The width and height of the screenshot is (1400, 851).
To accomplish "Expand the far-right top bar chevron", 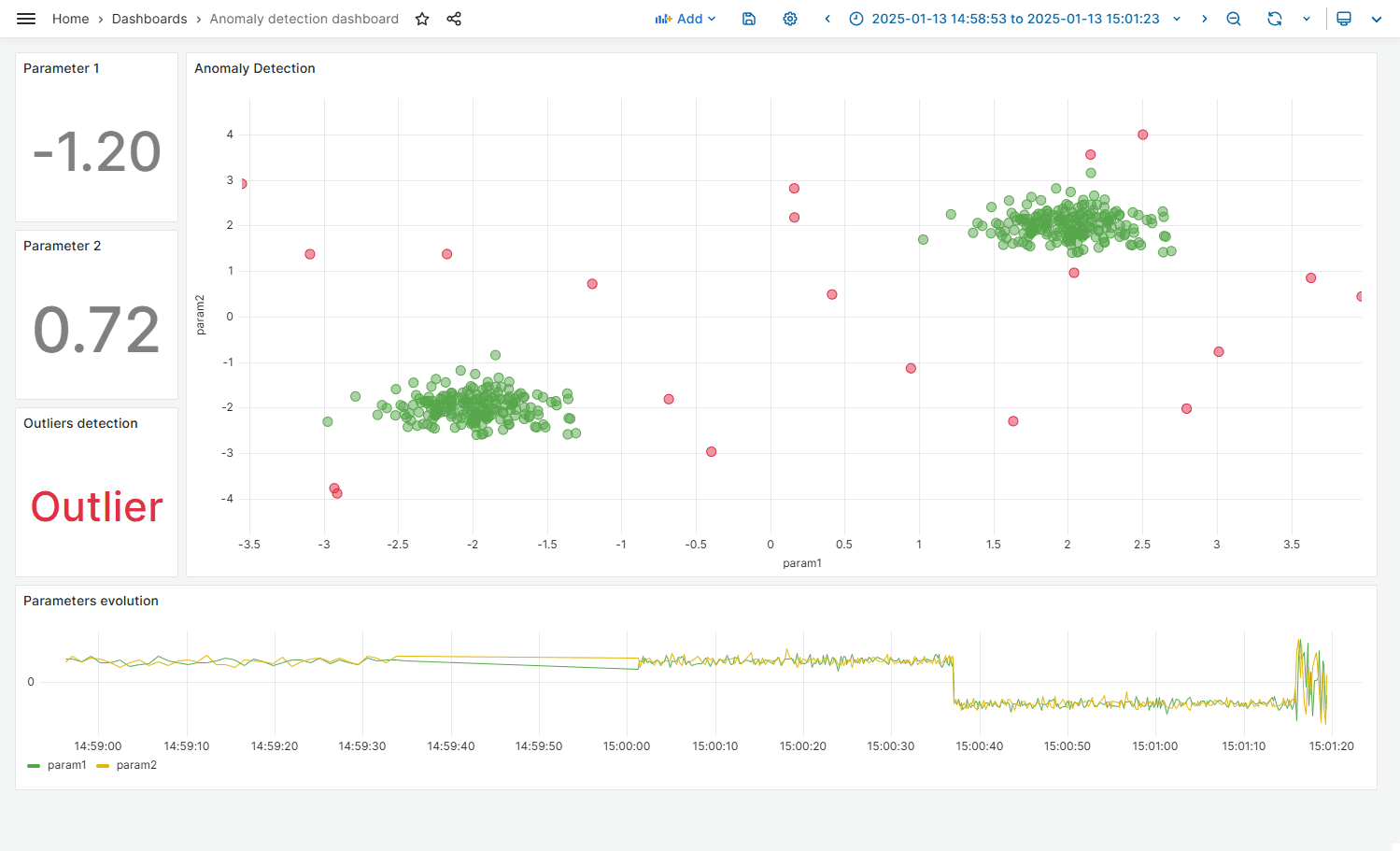I will [1377, 19].
